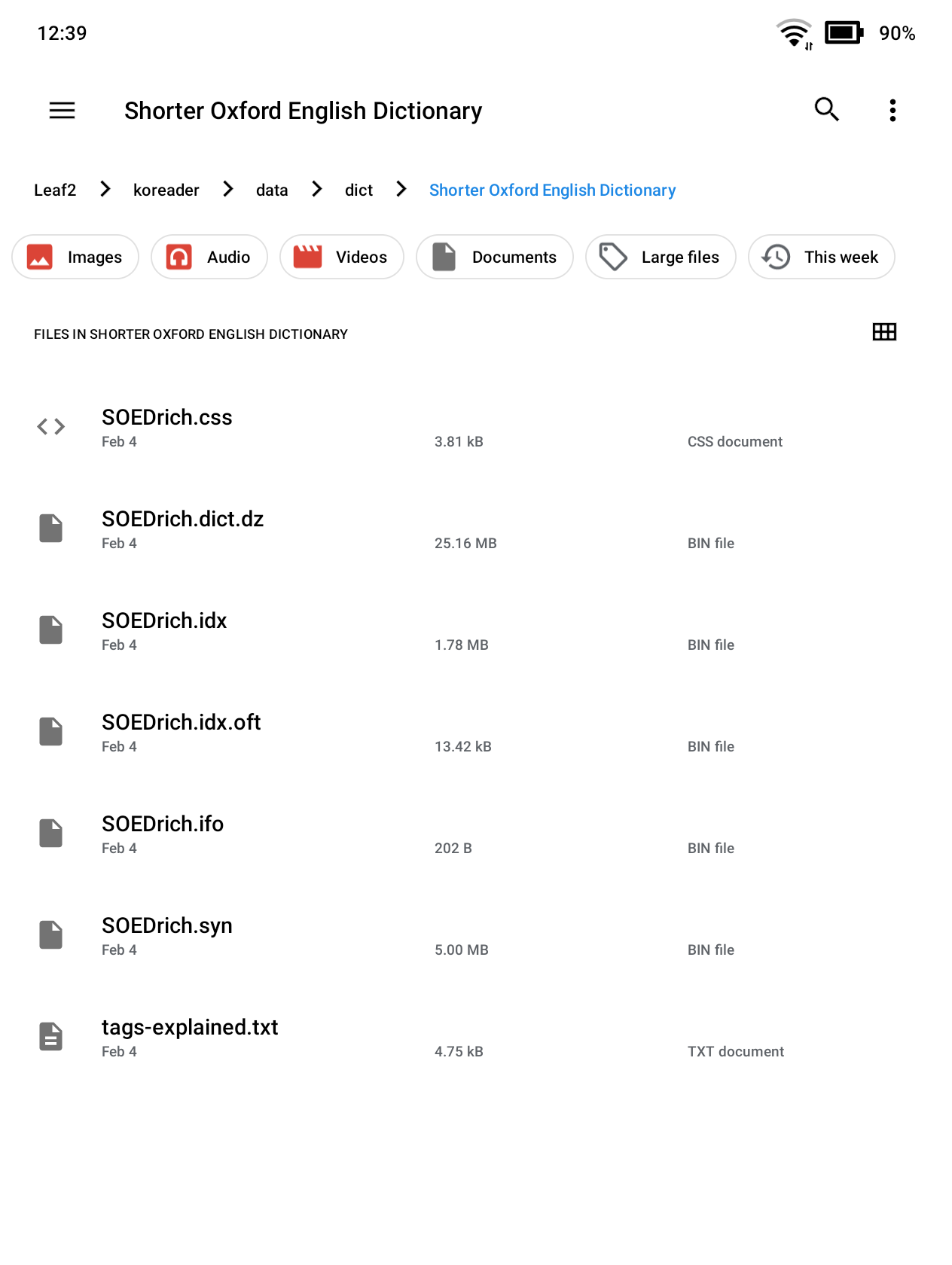The width and height of the screenshot is (952, 1265).
Task: Click the SOEDrich.dict.dz file icon
Action: tap(51, 529)
